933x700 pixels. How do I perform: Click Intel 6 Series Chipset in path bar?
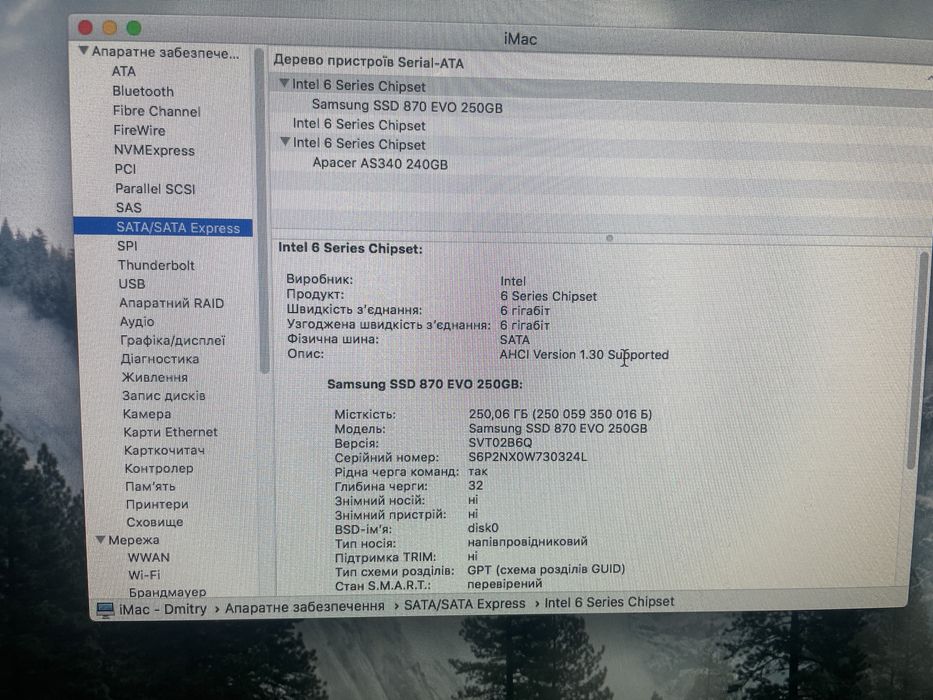click(609, 602)
